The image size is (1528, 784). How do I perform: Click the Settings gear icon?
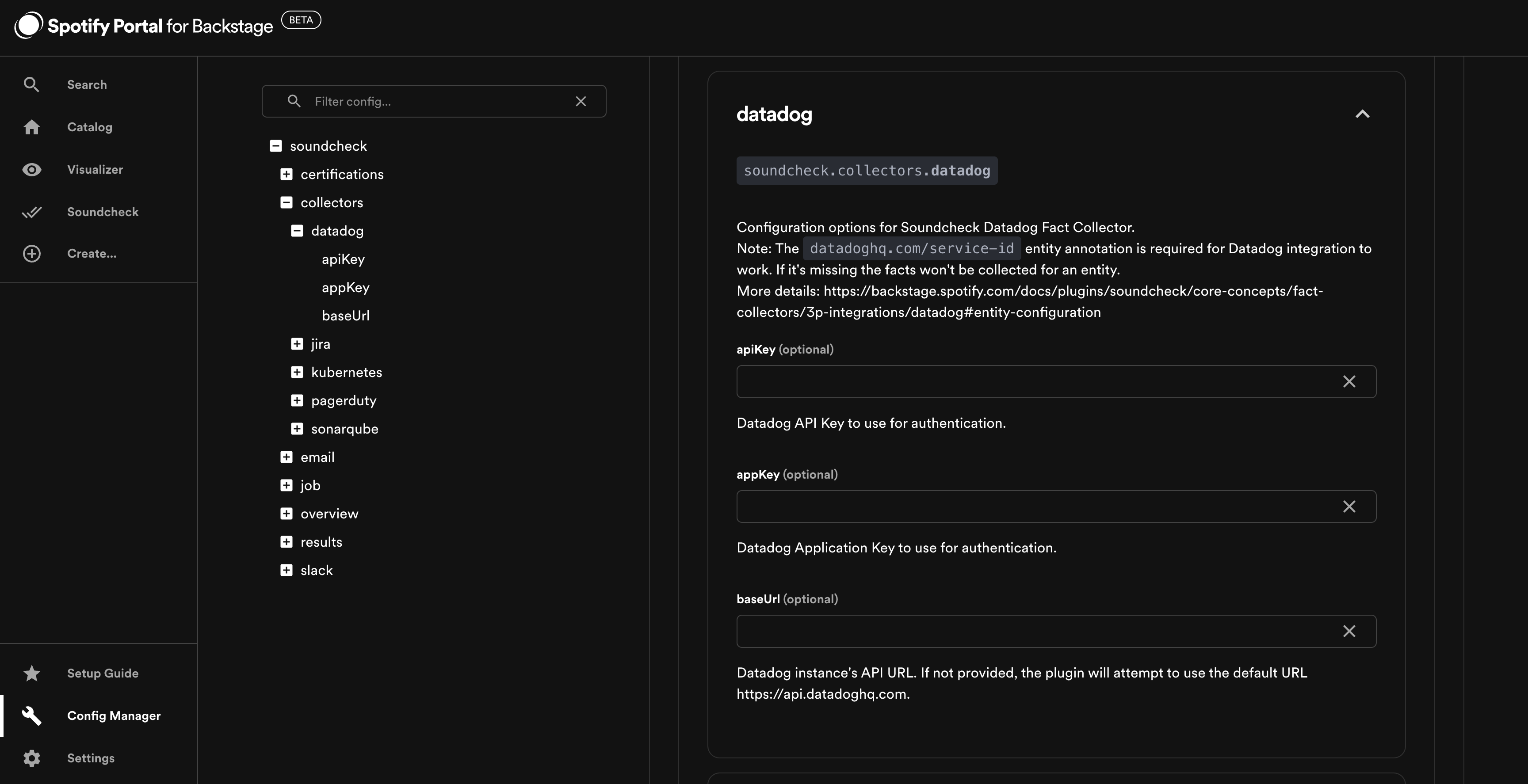(31, 758)
